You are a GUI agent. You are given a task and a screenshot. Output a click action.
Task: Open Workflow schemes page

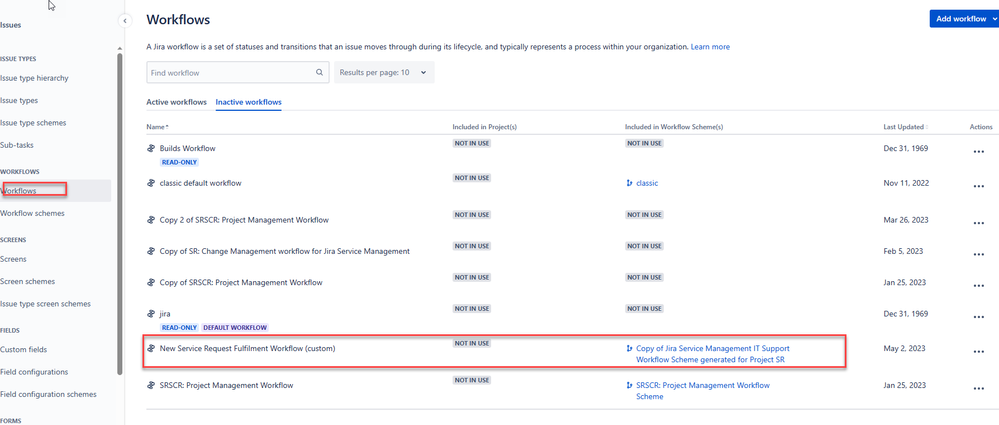pos(32,213)
